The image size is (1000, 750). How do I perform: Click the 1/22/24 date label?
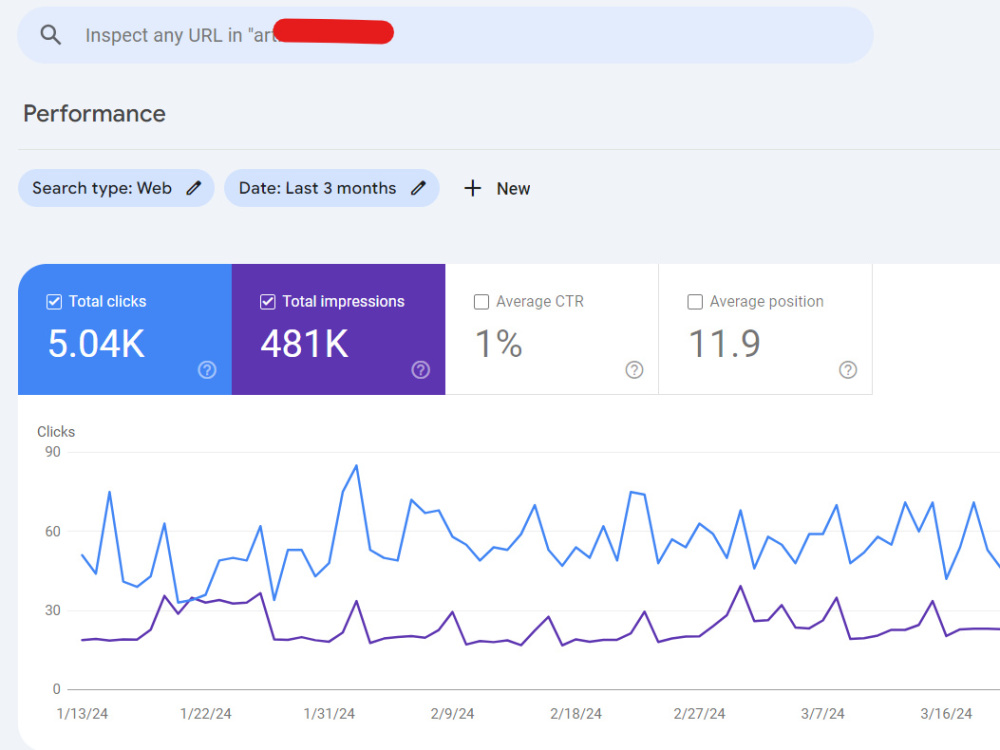[x=205, y=714]
